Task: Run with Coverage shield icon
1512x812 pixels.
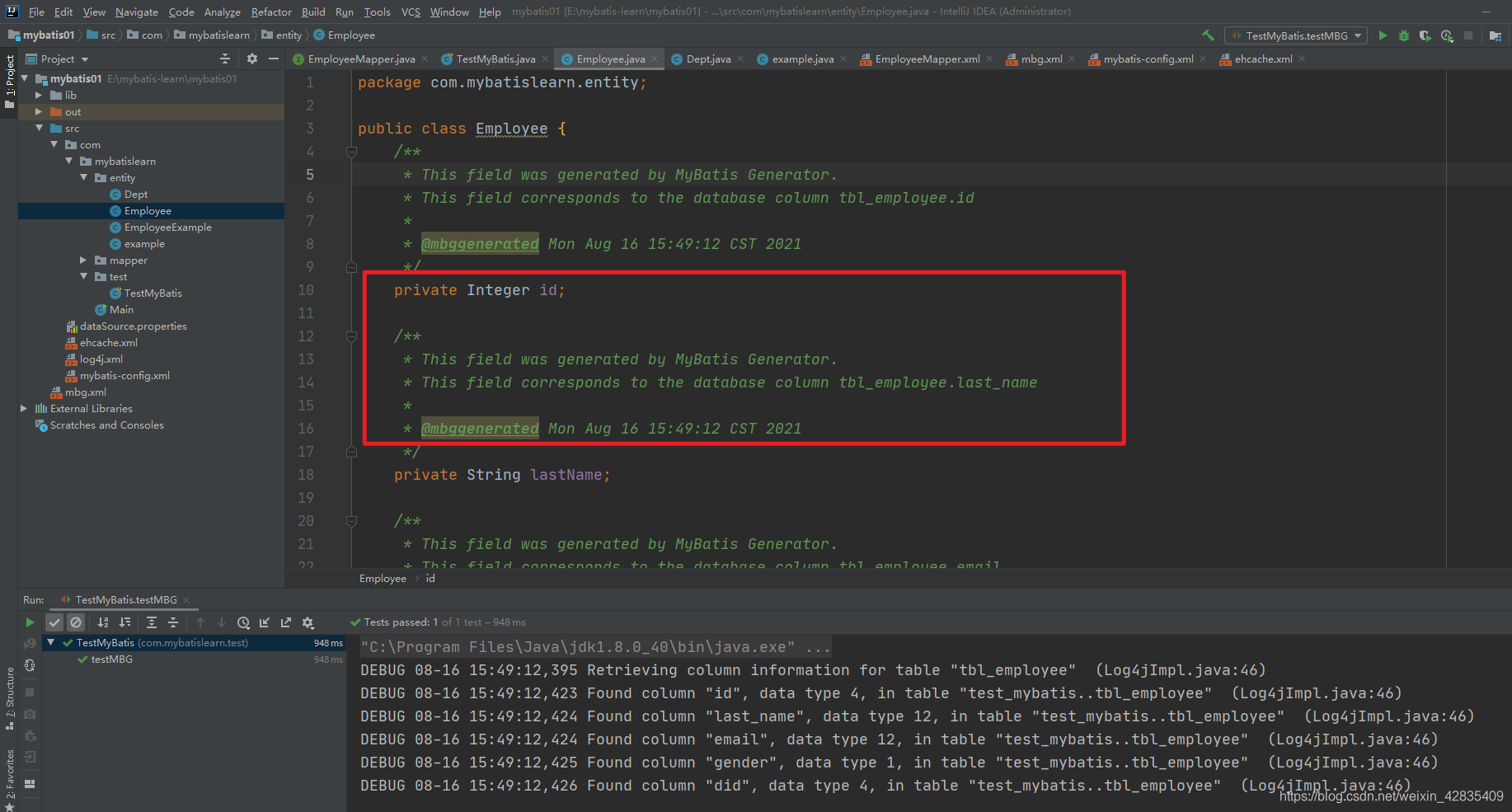Action: [x=1425, y=35]
